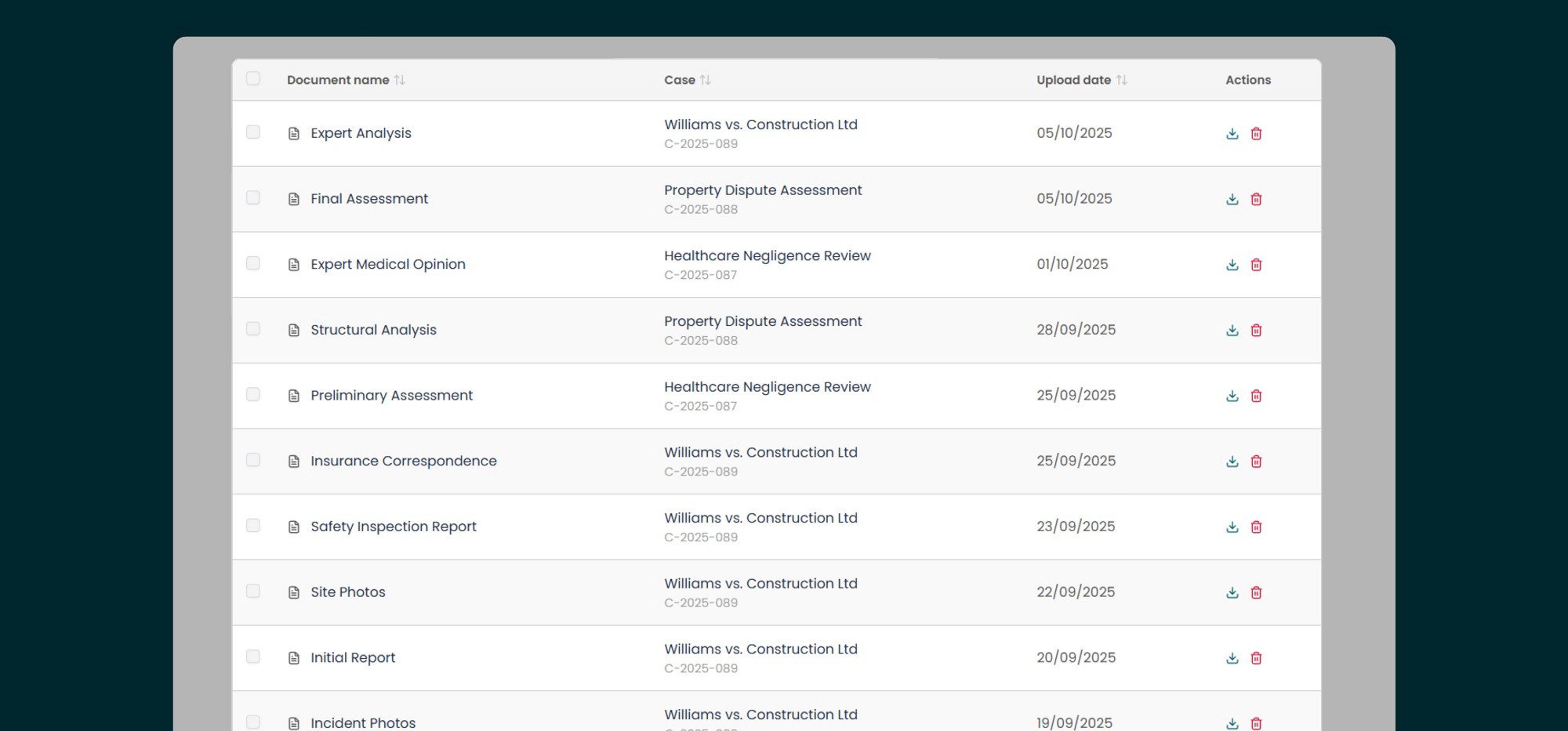Click Property Dispute Assessment case in Final Assessment row
1568x731 pixels.
pyautogui.click(x=763, y=190)
